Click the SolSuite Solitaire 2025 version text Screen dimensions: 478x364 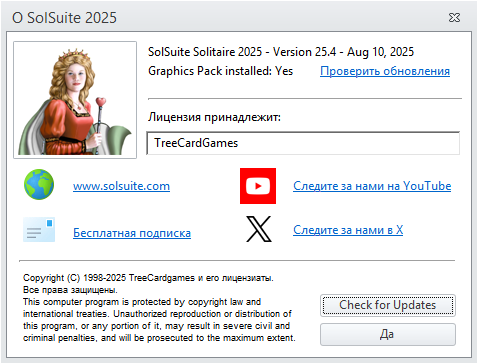(x=281, y=52)
